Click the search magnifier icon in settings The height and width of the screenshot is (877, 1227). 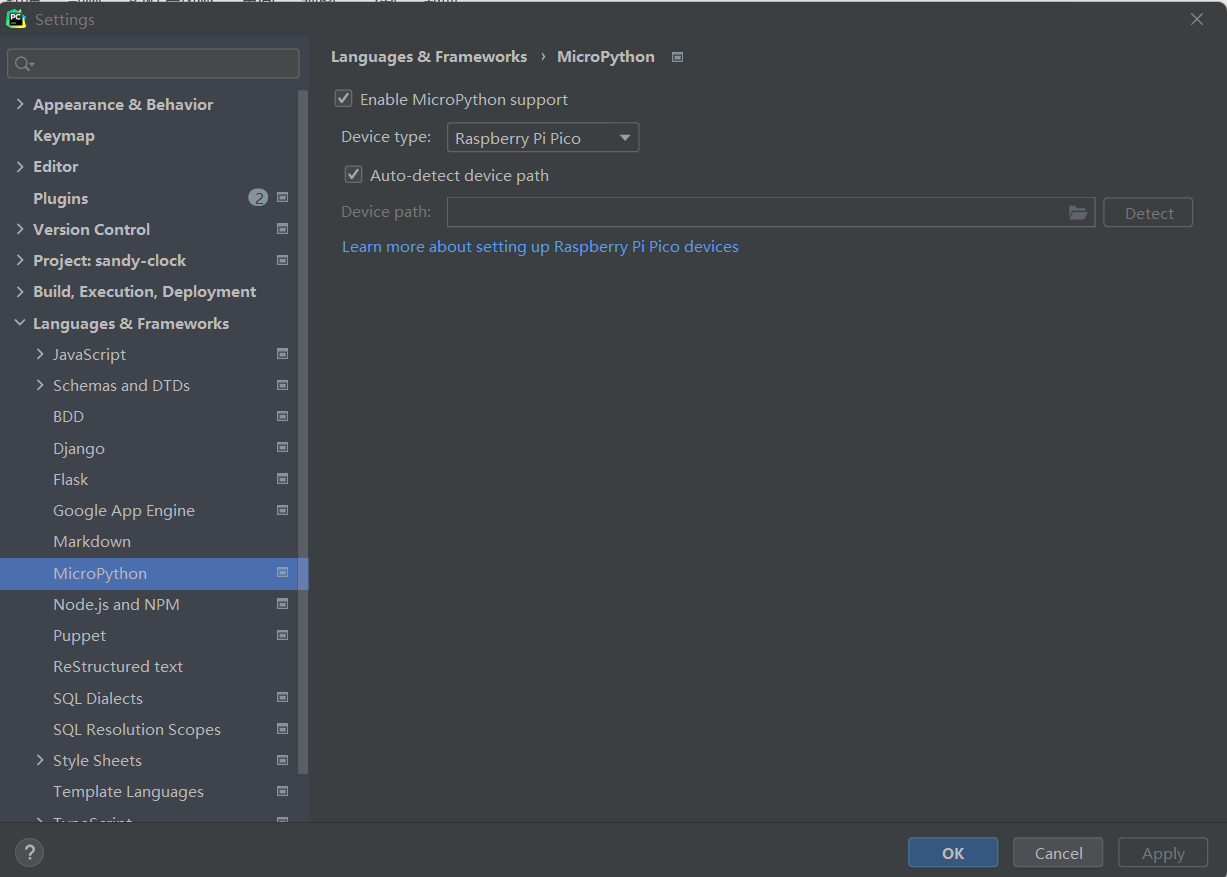(x=23, y=64)
